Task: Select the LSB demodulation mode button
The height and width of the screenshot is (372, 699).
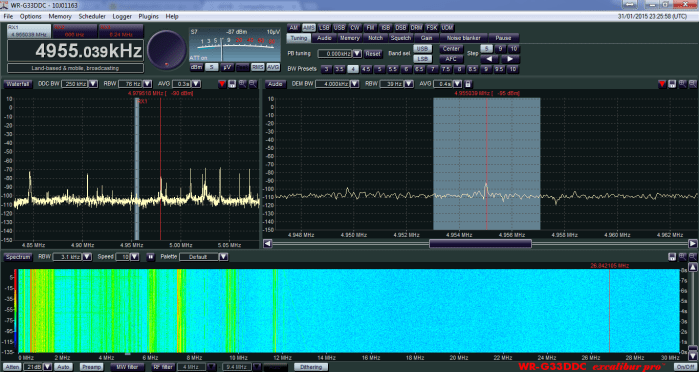Action: tap(324, 28)
